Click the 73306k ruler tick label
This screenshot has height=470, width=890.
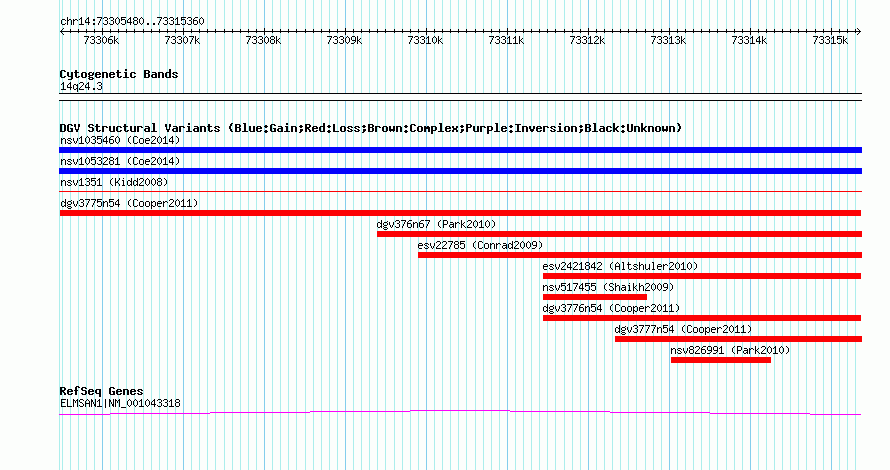[x=101, y=40]
